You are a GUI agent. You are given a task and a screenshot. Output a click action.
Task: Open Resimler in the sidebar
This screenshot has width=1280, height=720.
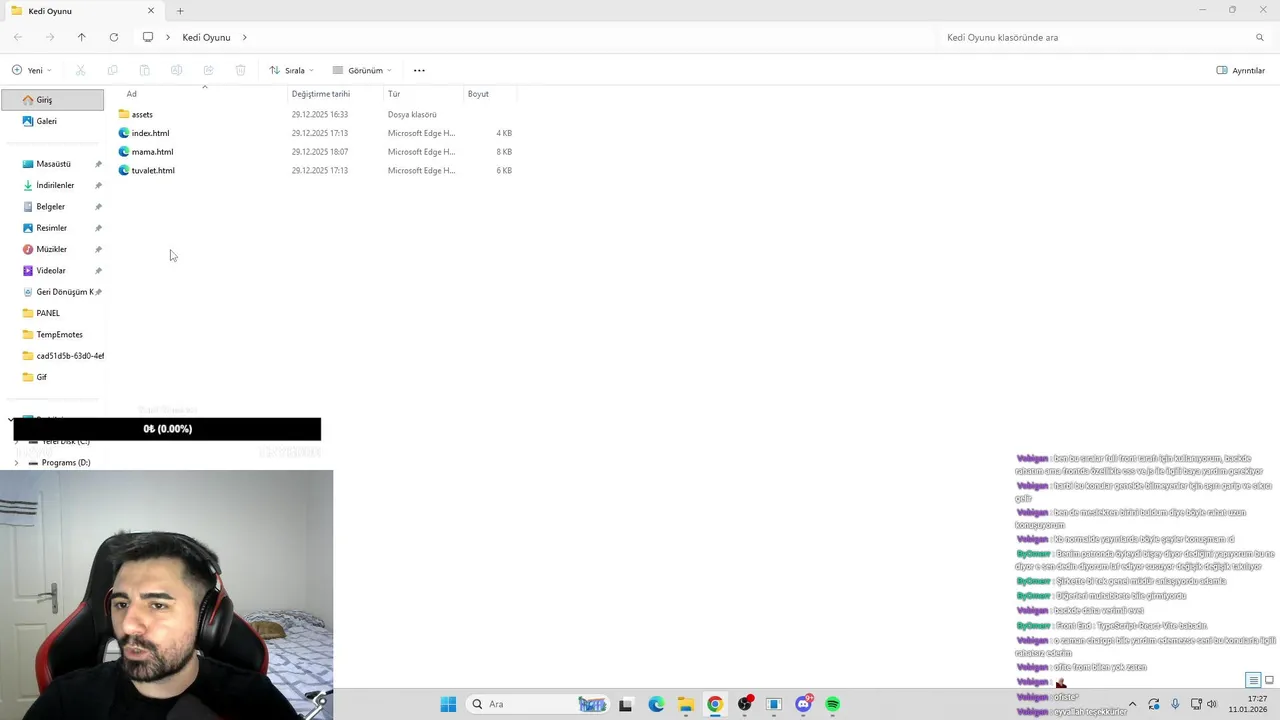coord(52,228)
